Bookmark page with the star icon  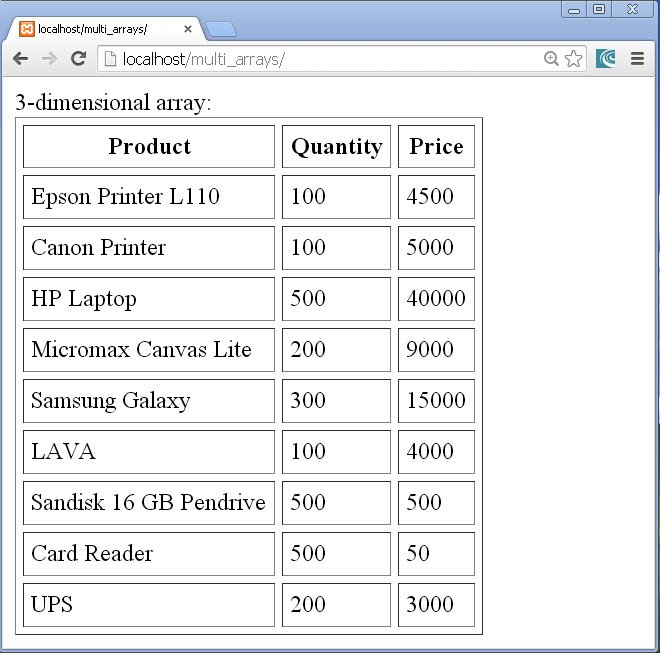click(x=573, y=59)
